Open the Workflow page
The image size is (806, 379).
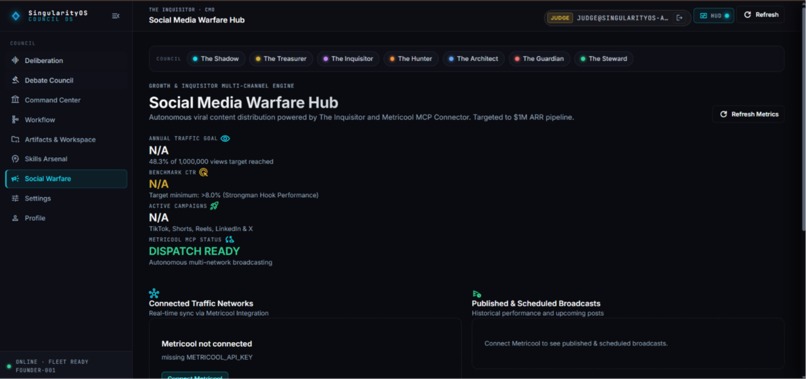[66, 120]
